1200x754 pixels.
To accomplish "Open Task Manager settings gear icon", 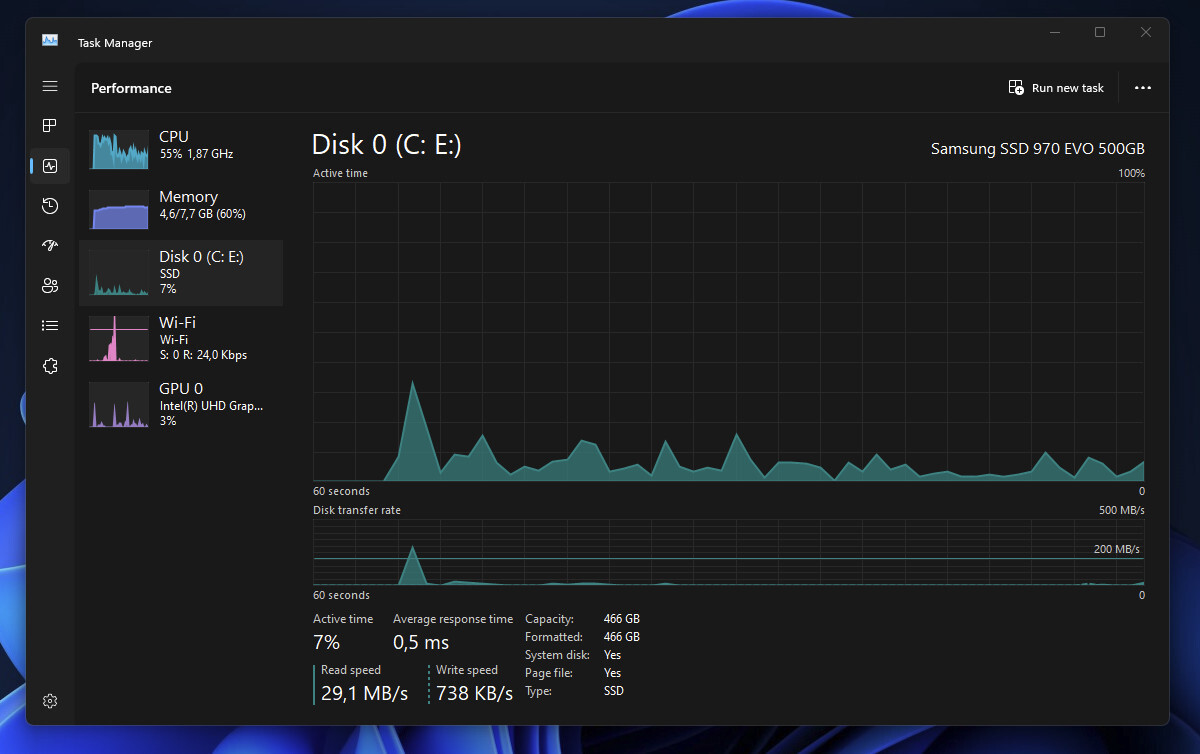I will pyautogui.click(x=50, y=701).
